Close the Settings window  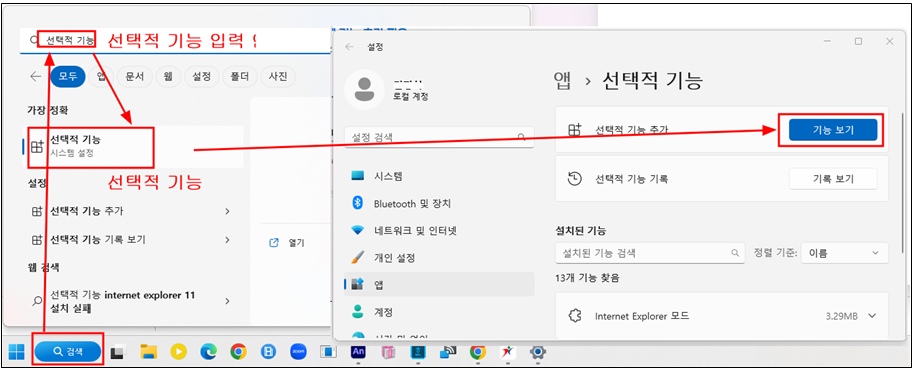[889, 41]
